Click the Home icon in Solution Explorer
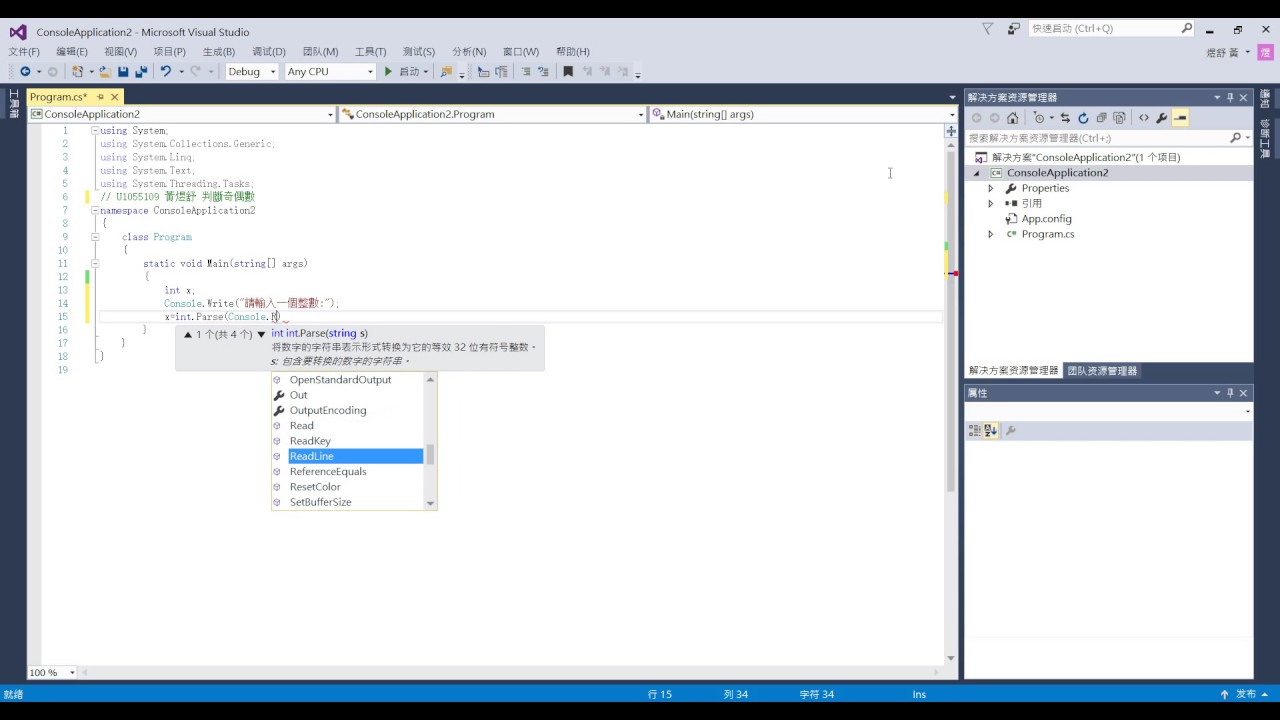Viewport: 1280px width, 720px height. pos(1013,118)
